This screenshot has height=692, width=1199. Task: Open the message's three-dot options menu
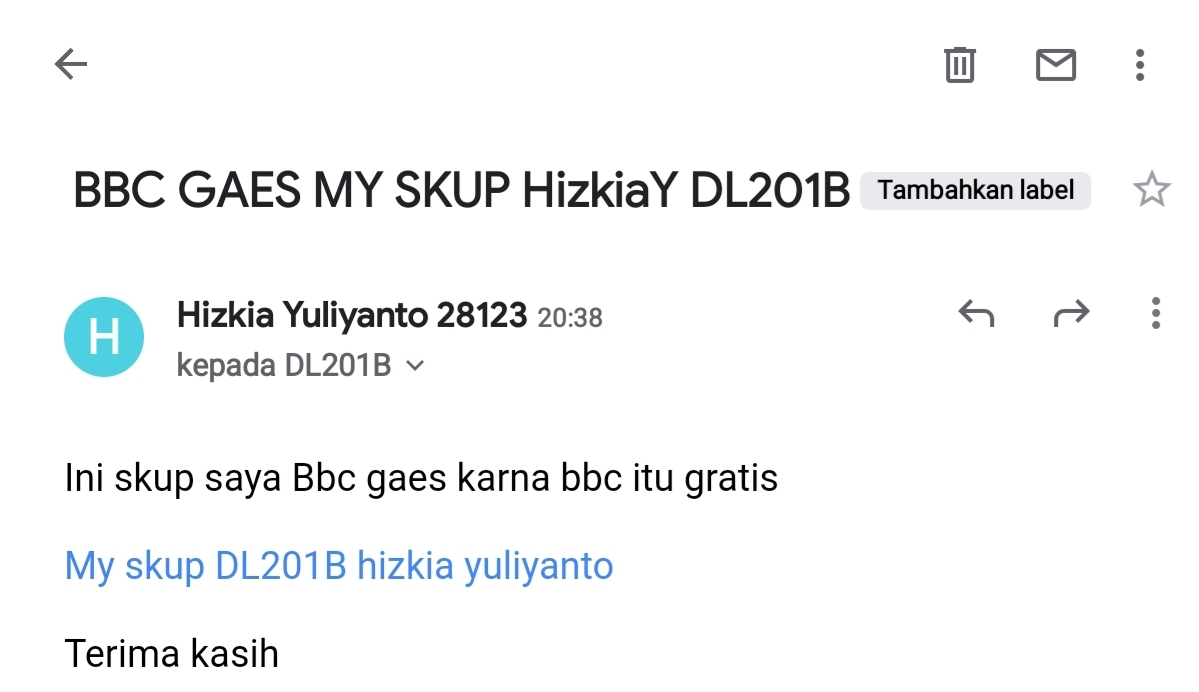click(1155, 314)
